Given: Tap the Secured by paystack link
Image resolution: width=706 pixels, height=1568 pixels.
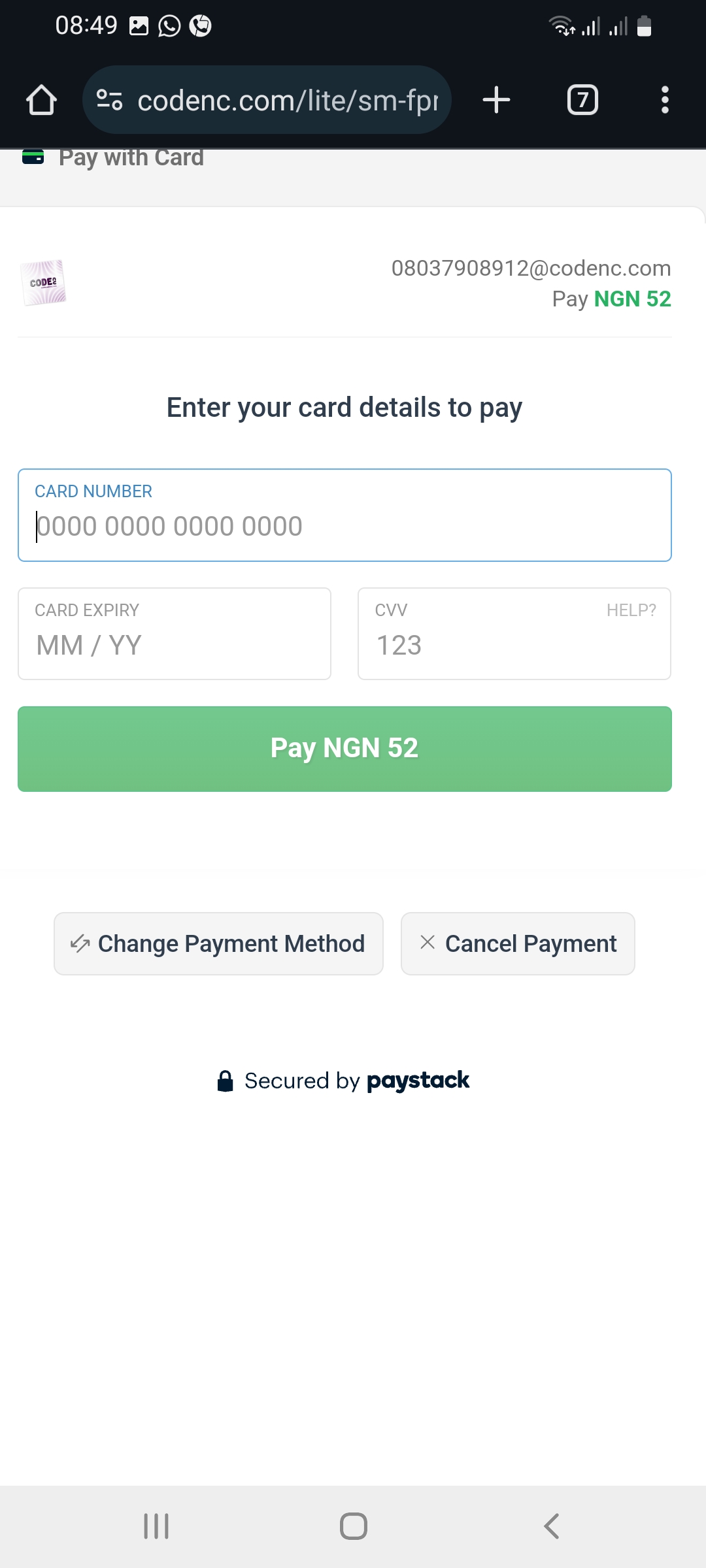Looking at the screenshot, I should (345, 1081).
